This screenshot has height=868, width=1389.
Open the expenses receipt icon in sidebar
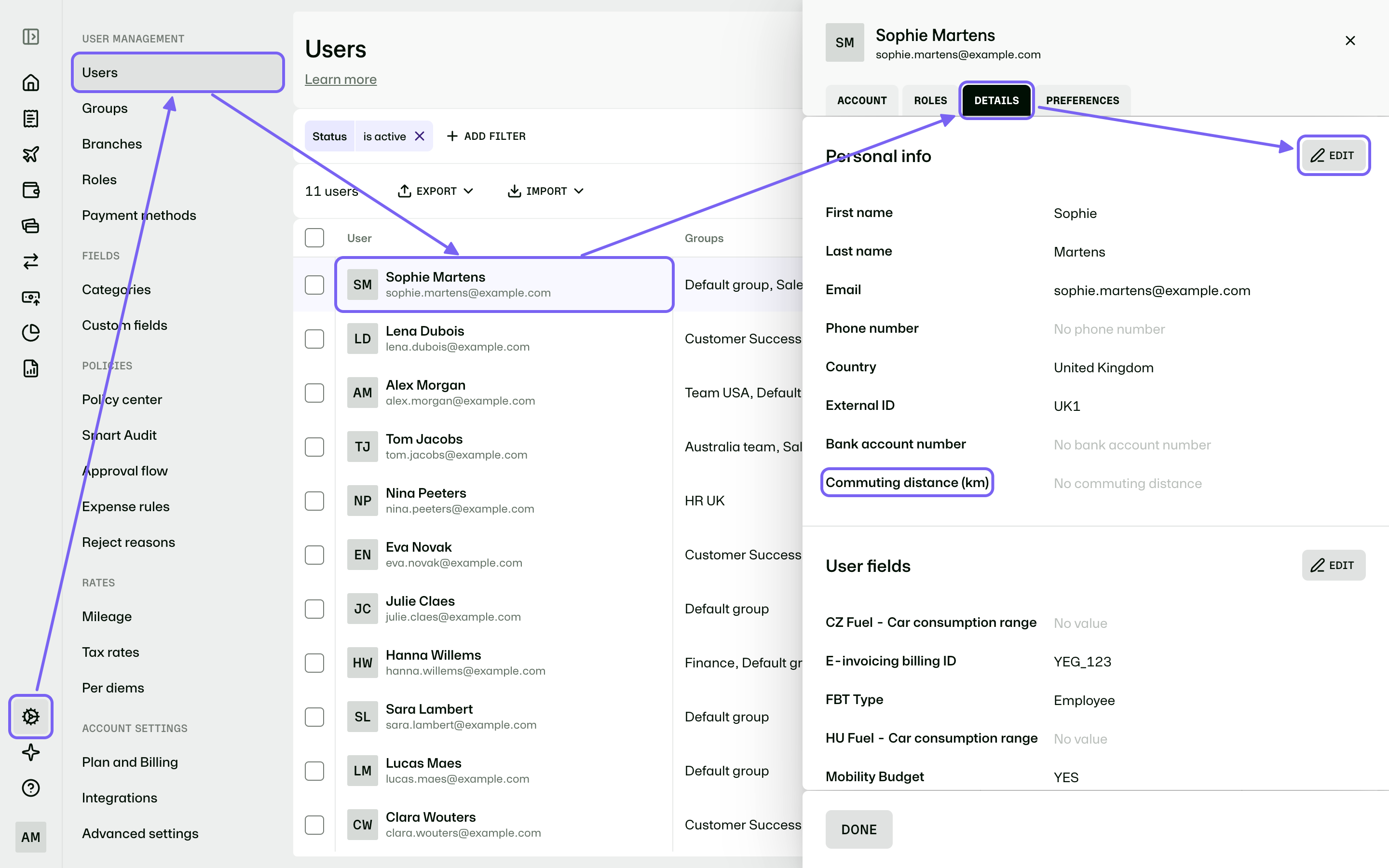30,118
